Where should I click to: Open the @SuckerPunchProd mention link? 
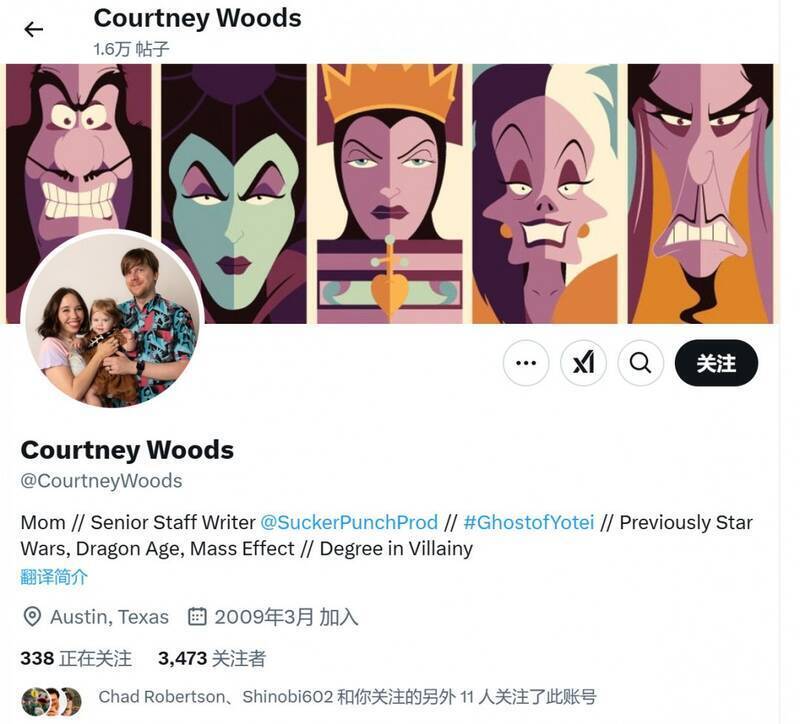tap(349, 522)
